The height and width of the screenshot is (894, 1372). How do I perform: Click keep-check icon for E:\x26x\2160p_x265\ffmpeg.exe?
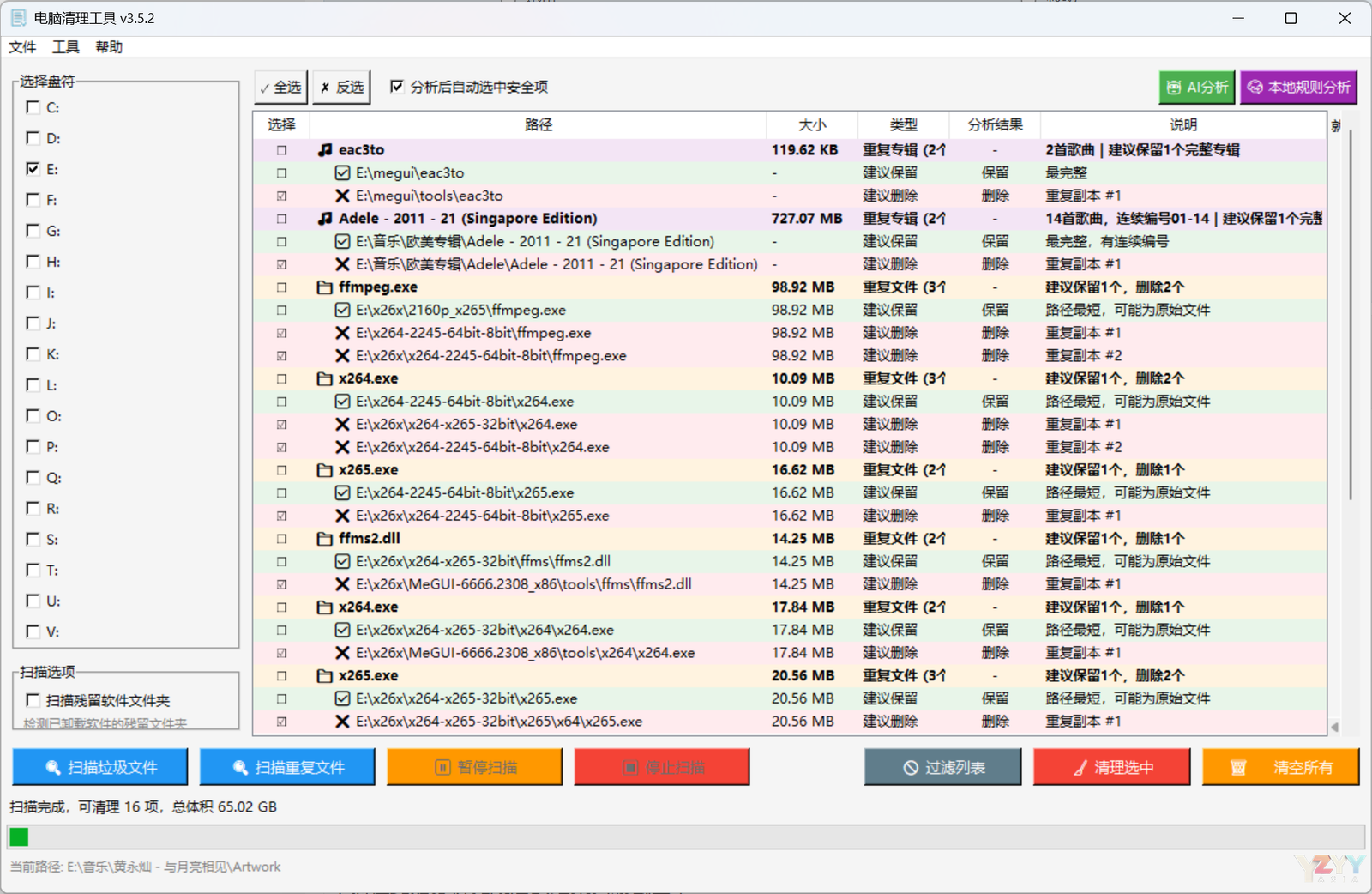pyautogui.click(x=342, y=311)
